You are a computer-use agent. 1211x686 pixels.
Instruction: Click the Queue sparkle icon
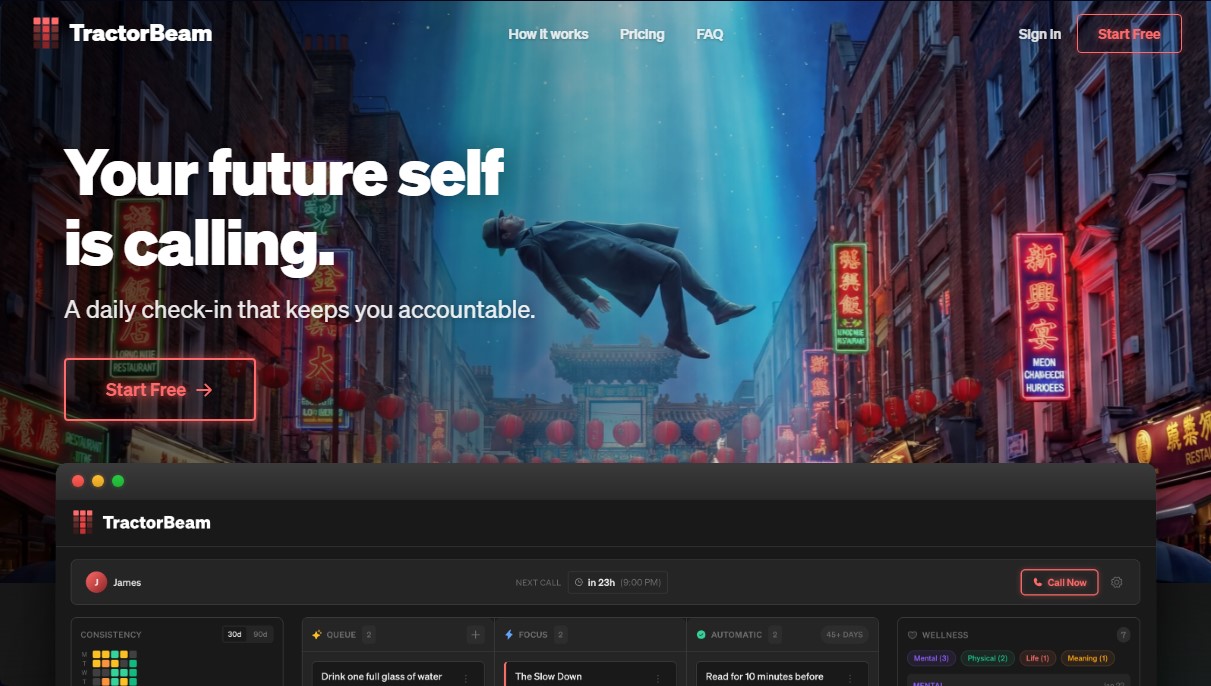317,634
